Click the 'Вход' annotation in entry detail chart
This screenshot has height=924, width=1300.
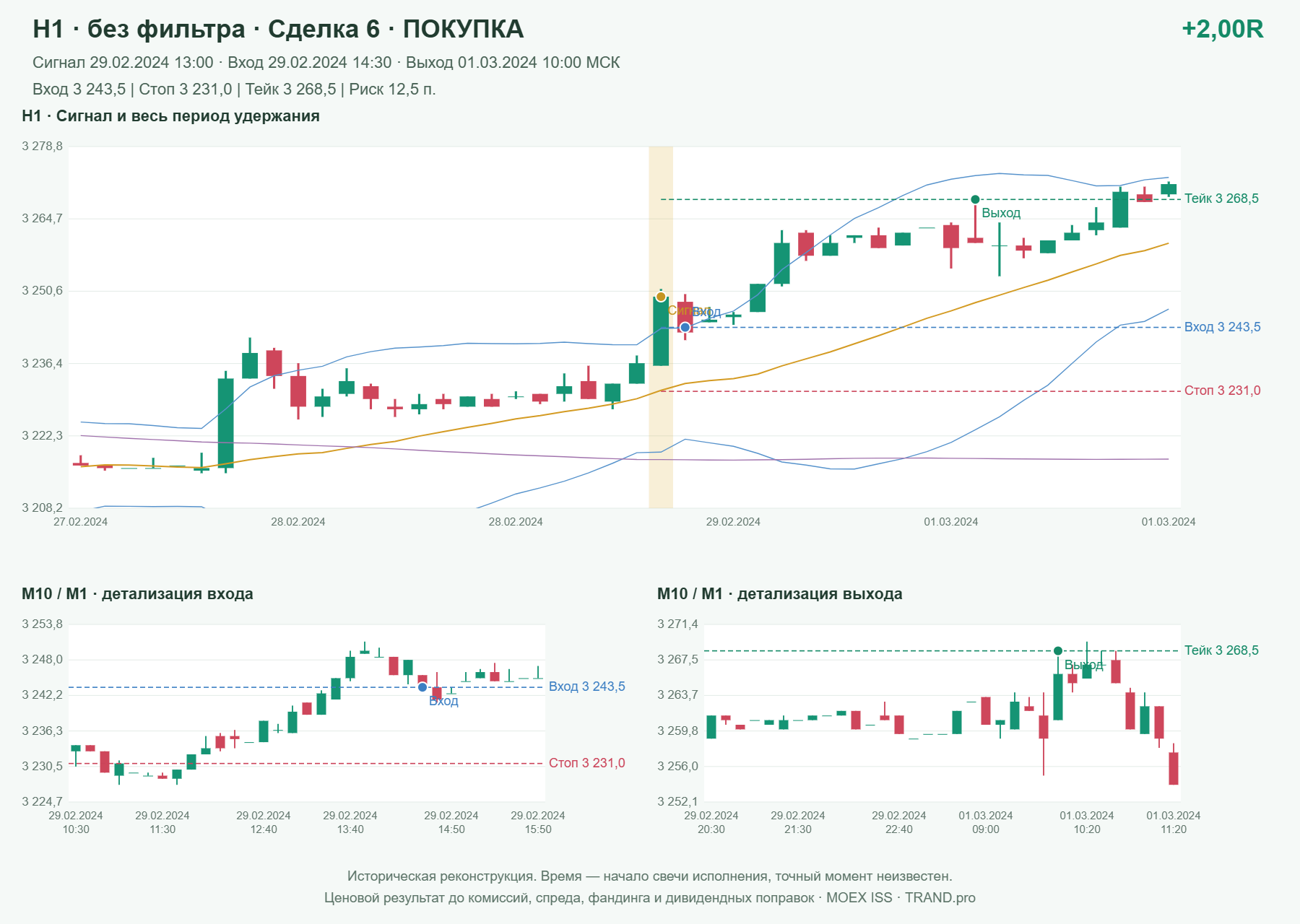pos(443,701)
